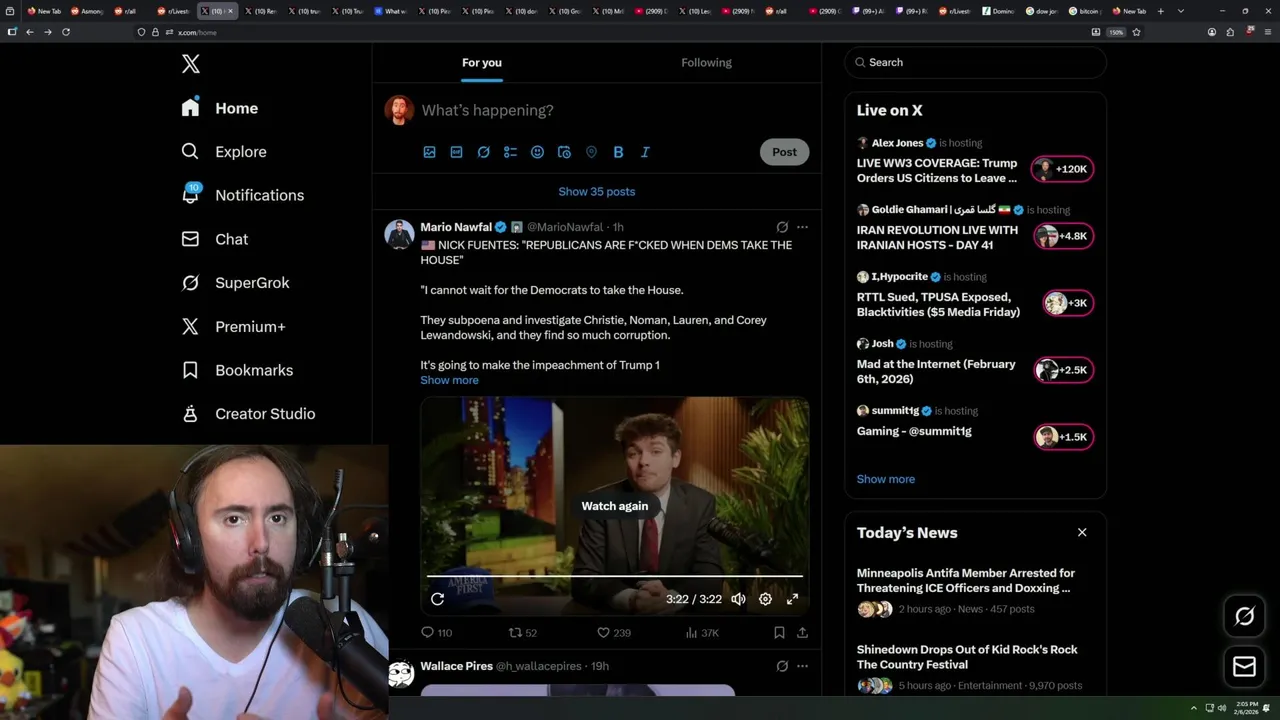
Task: Add media image to post
Action: 429,152
